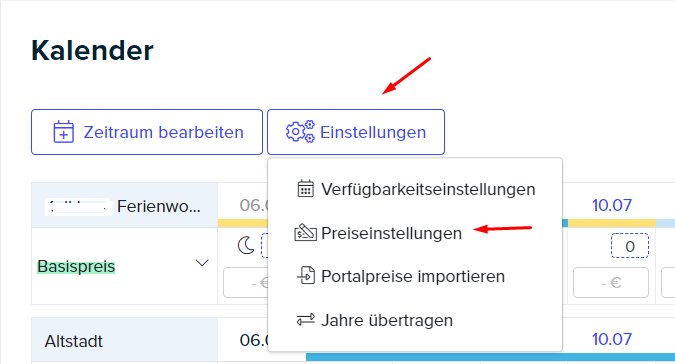Image resolution: width=675 pixels, height=364 pixels.
Task: Select the Altstadt property row label
Action: click(x=74, y=341)
